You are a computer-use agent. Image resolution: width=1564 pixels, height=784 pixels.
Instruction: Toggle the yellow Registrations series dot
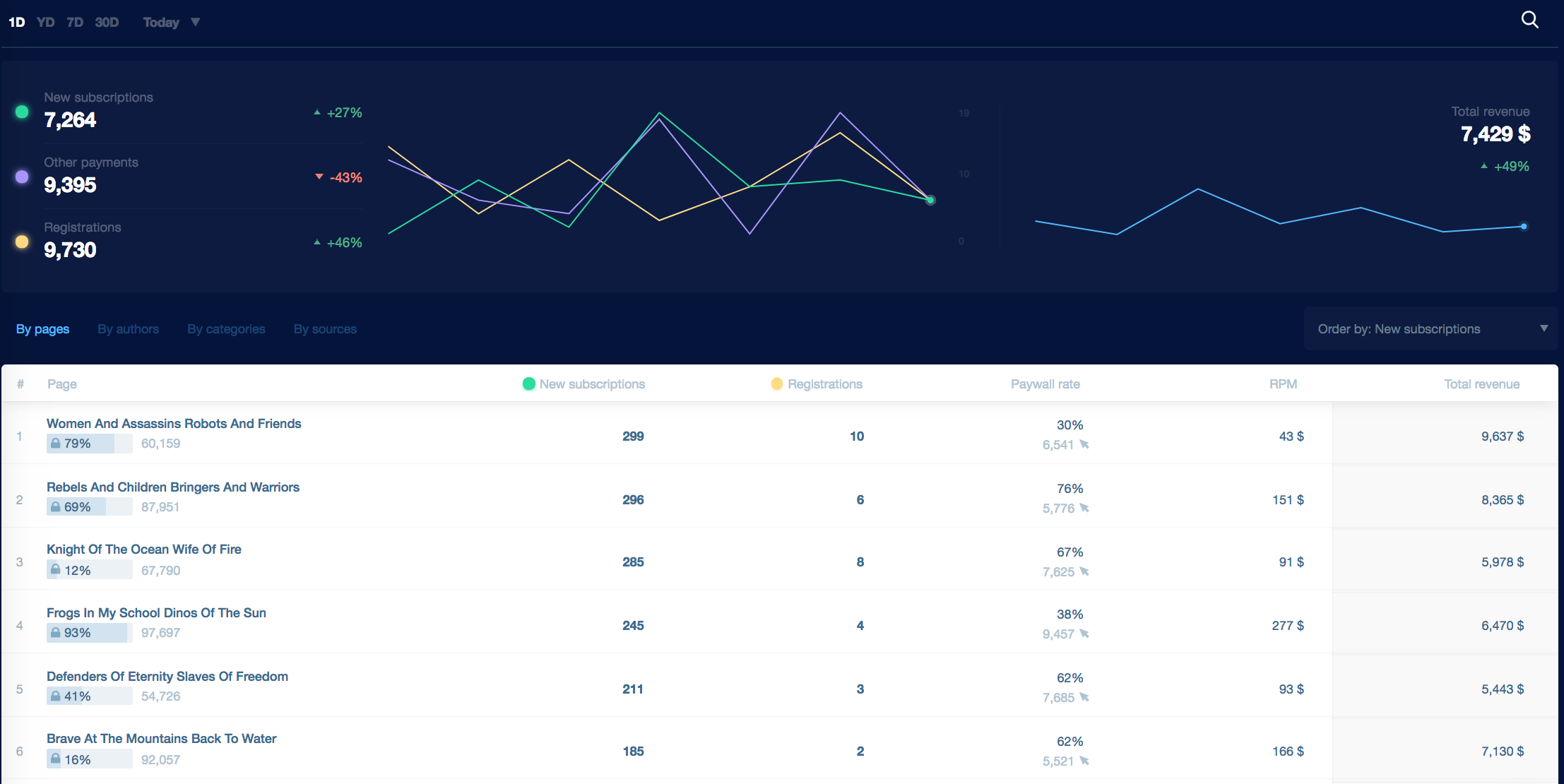22,242
